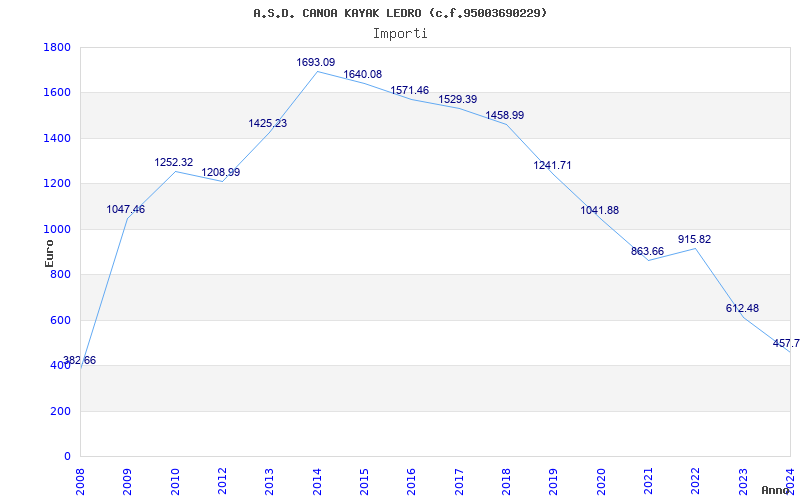Screen dimensions: 800x500
Task: Click the y-axis tick 1800
Action: [x=57, y=47]
